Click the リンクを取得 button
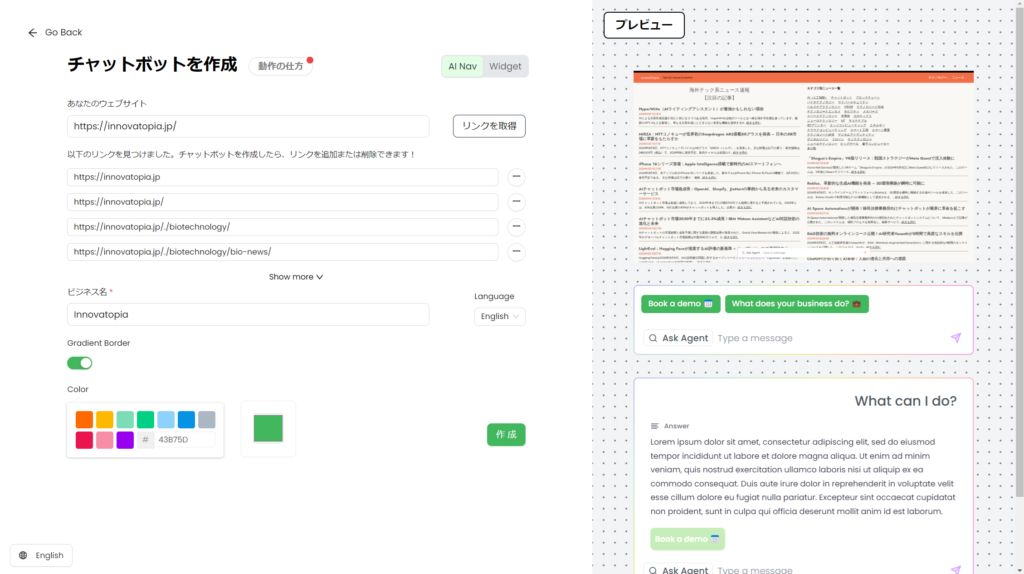 489,126
